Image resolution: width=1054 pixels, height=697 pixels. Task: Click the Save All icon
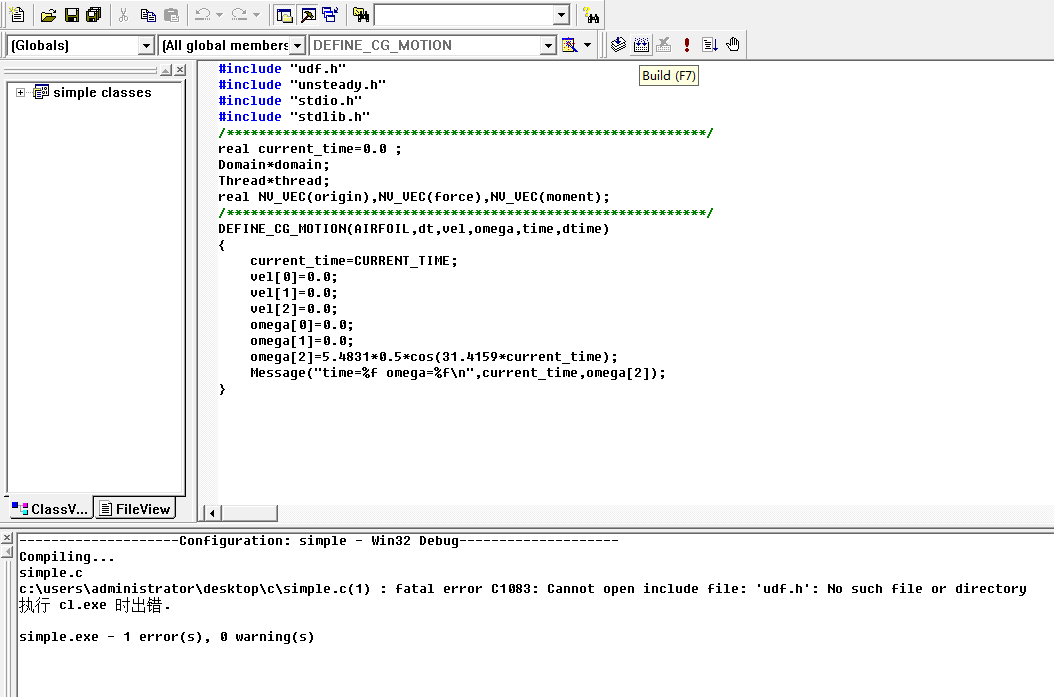[94, 15]
